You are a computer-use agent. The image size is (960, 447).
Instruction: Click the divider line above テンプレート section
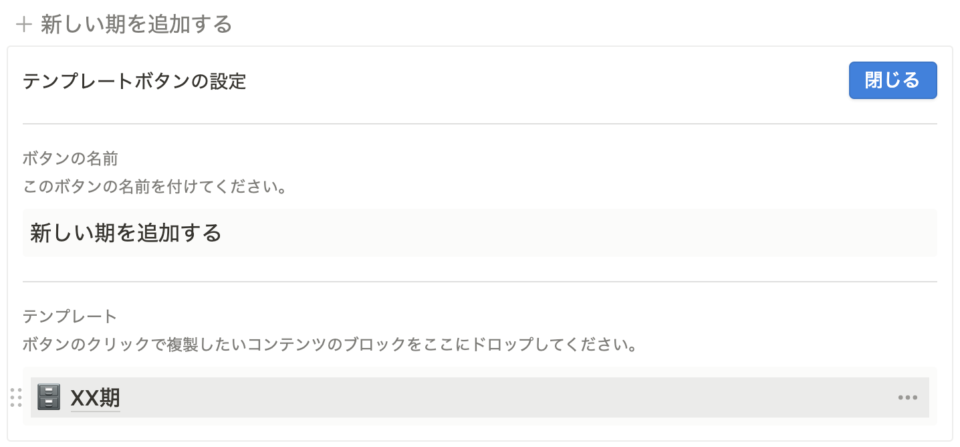point(480,282)
